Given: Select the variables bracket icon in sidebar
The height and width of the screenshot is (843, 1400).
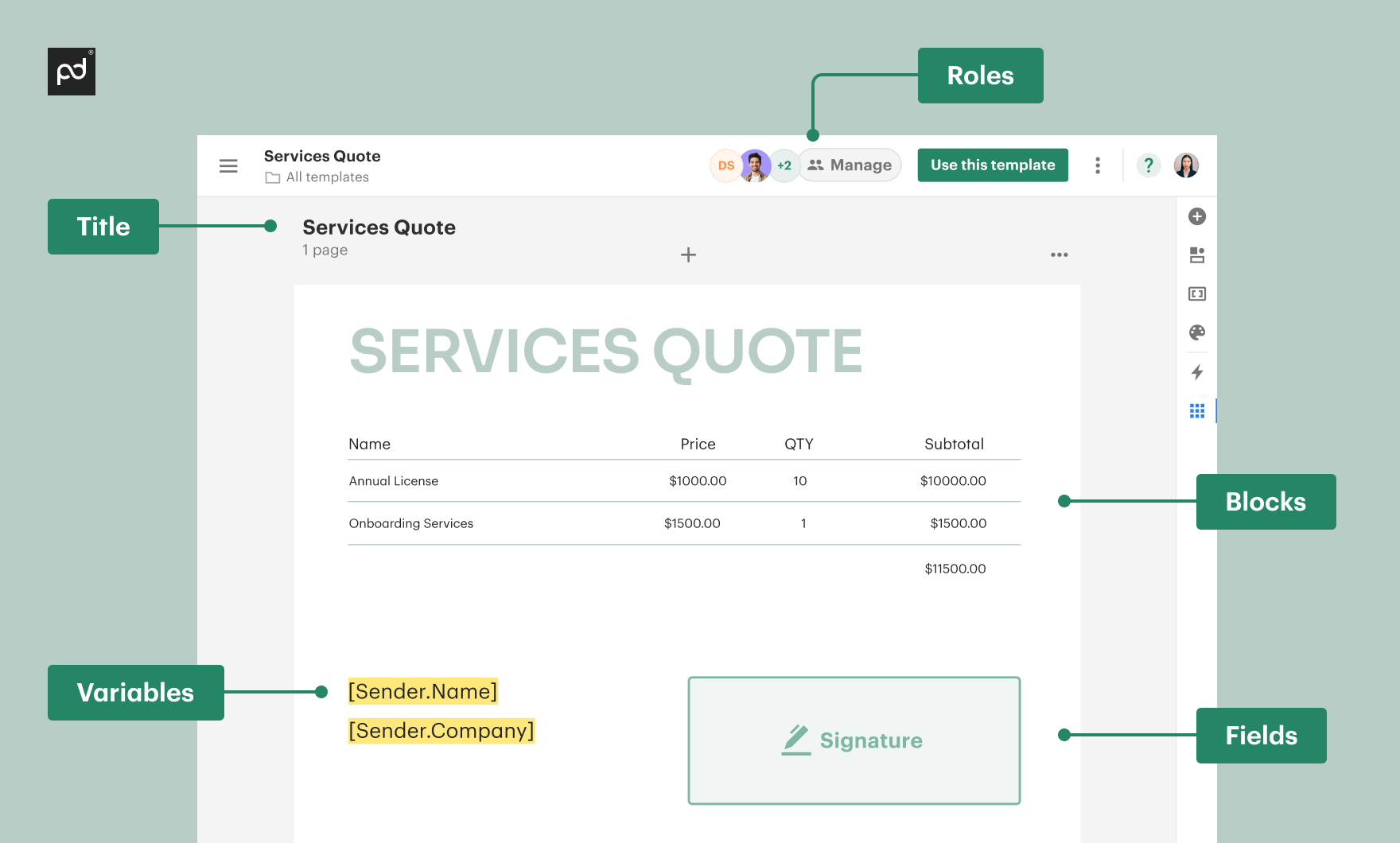Looking at the screenshot, I should point(1196,293).
